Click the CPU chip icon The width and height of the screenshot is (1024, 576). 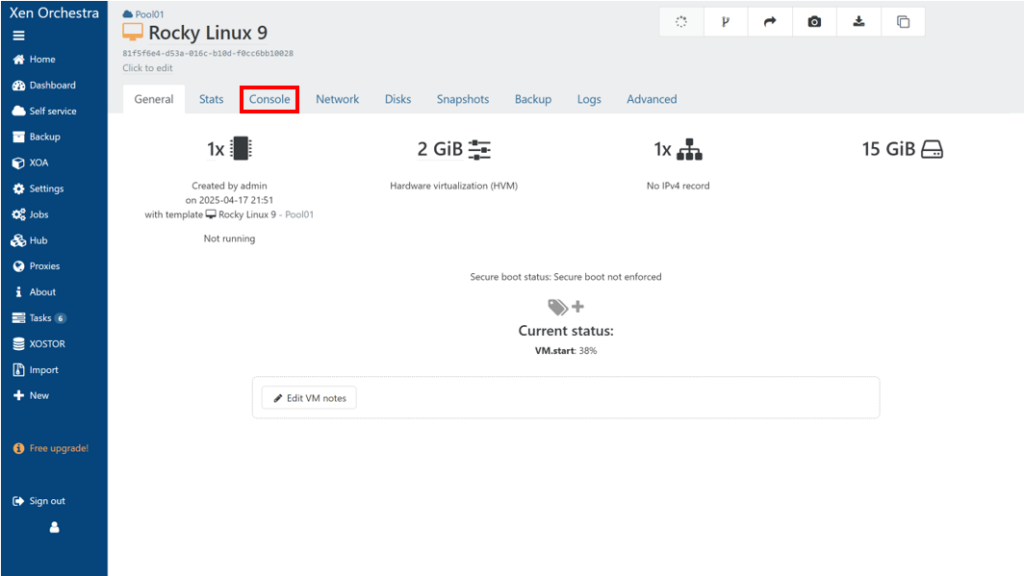(240, 149)
